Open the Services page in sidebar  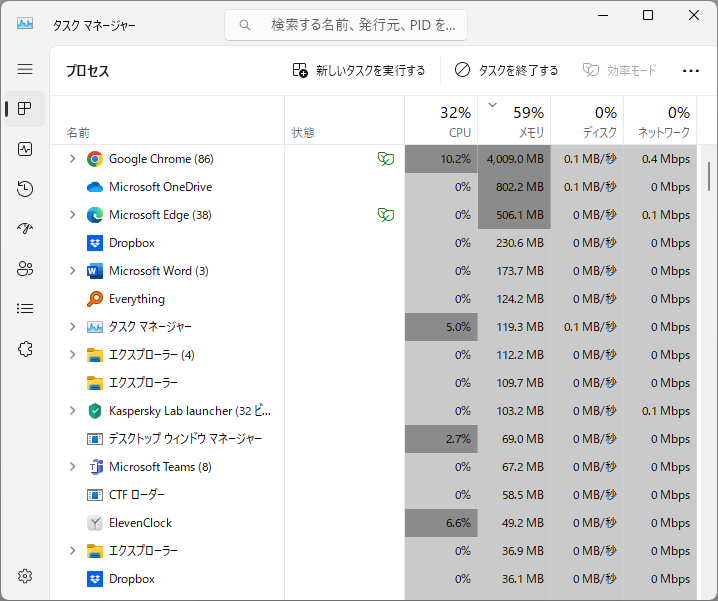point(25,349)
